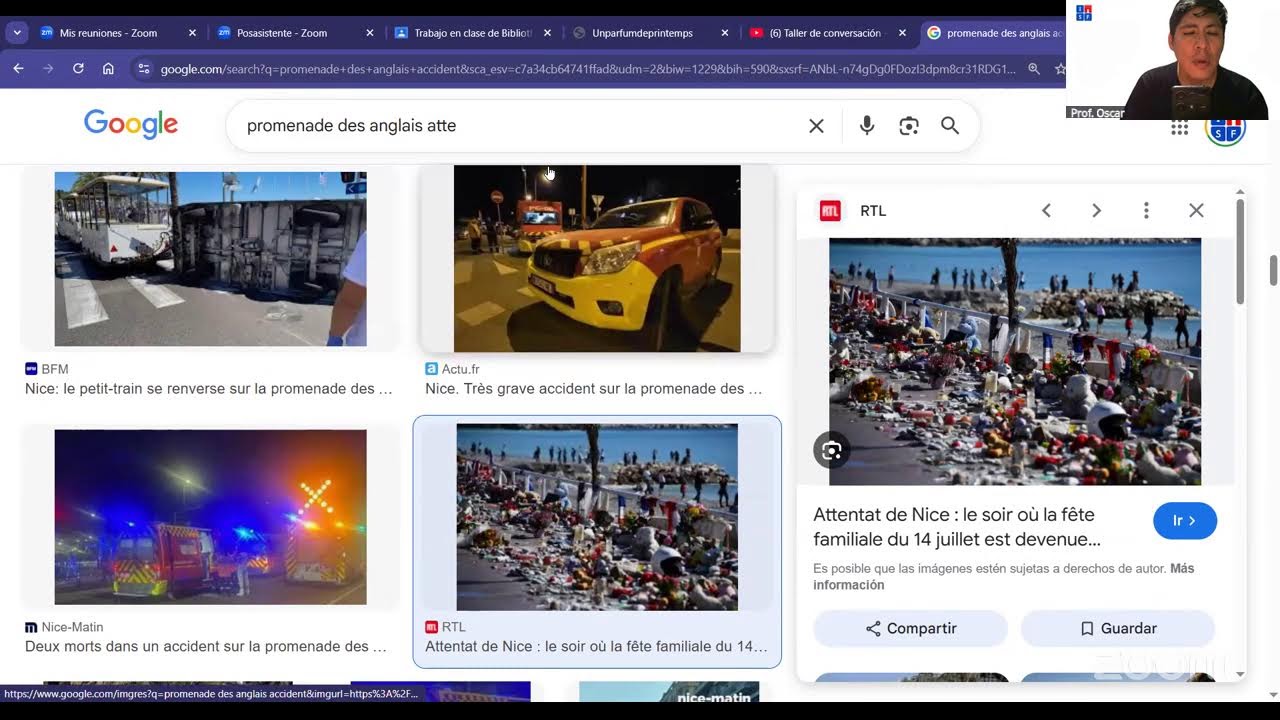Click the address bar URL

588,69
